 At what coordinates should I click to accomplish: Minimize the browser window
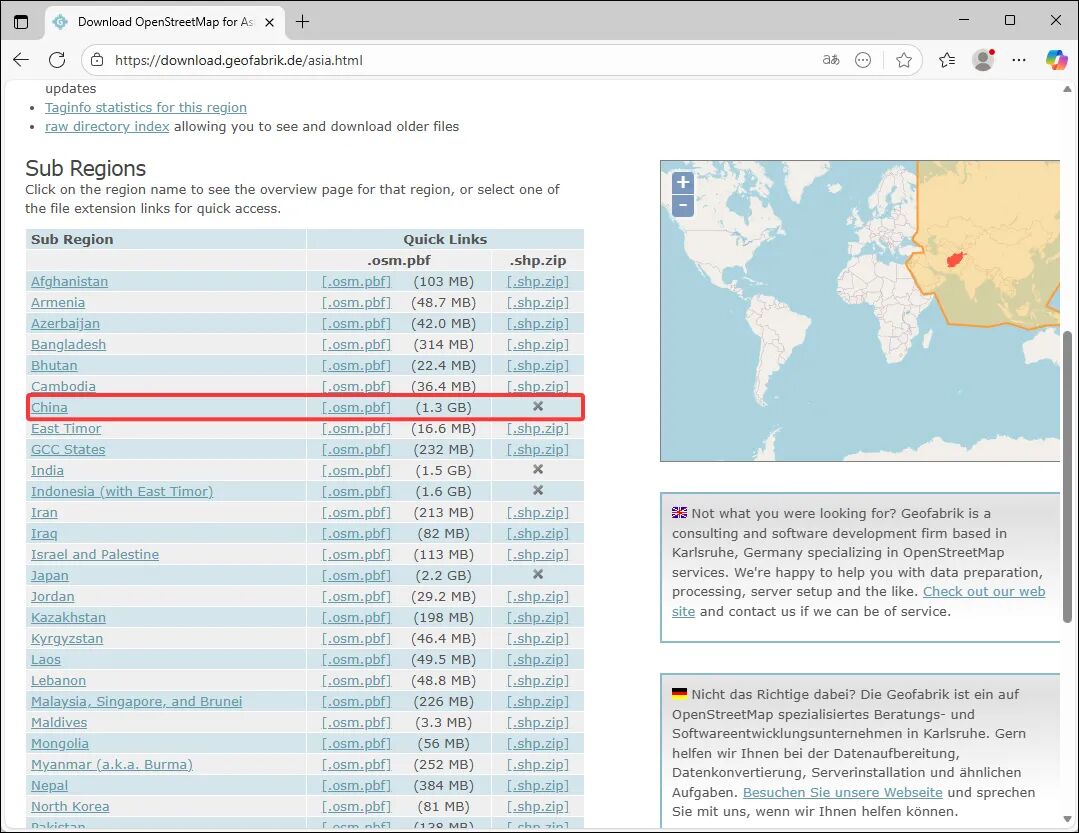964,21
